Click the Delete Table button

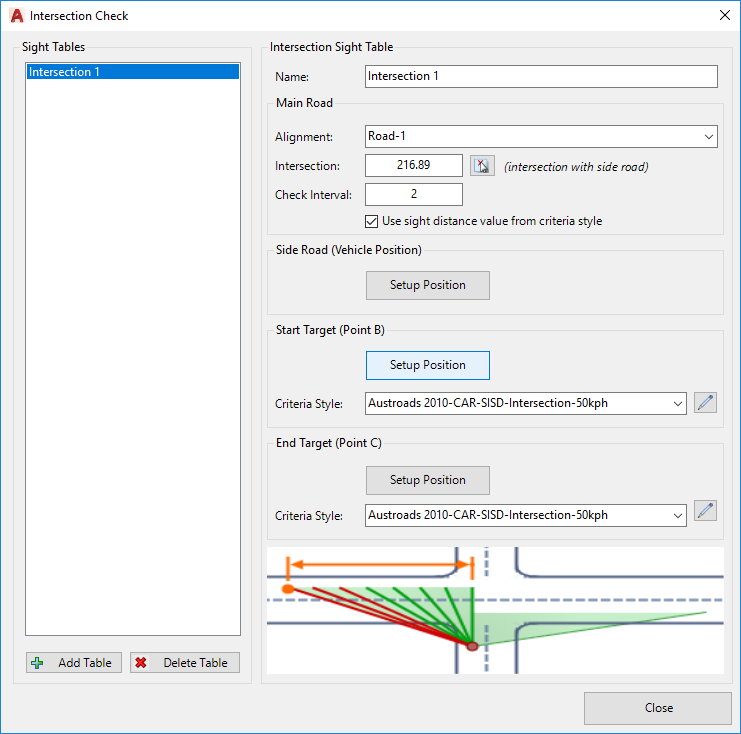pyautogui.click(x=184, y=662)
